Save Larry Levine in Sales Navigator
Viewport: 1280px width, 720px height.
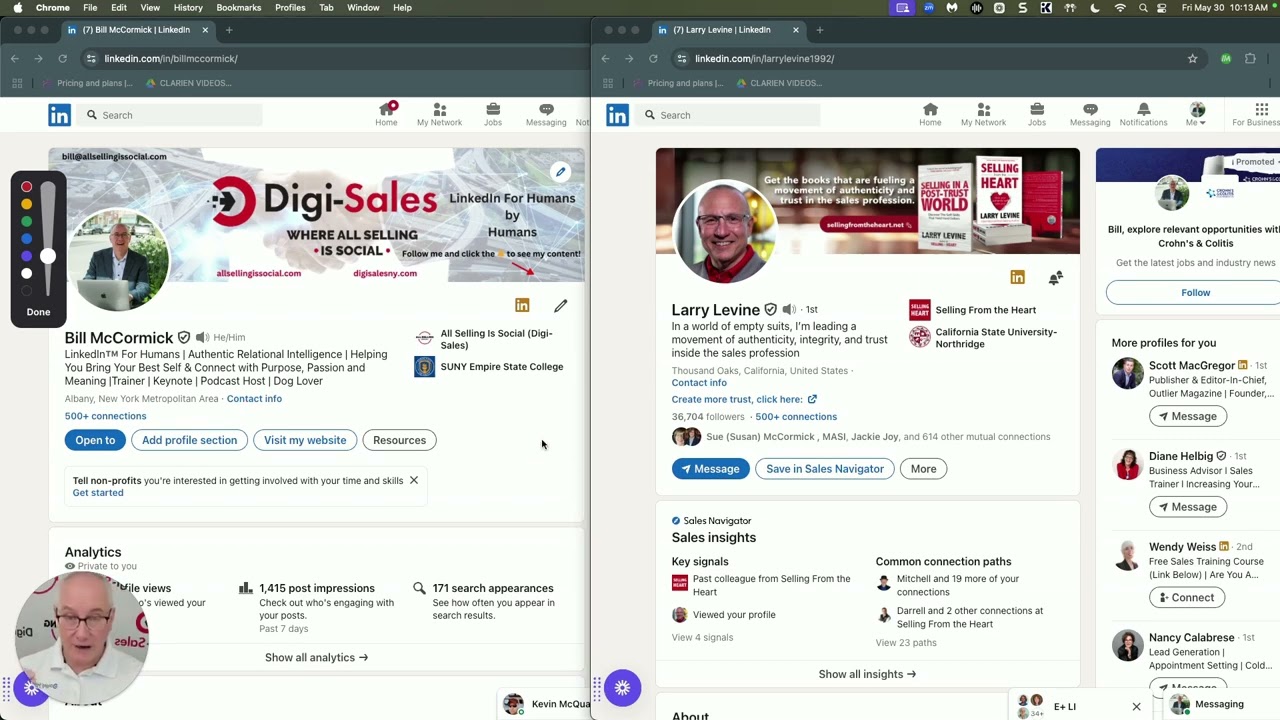[x=824, y=468]
